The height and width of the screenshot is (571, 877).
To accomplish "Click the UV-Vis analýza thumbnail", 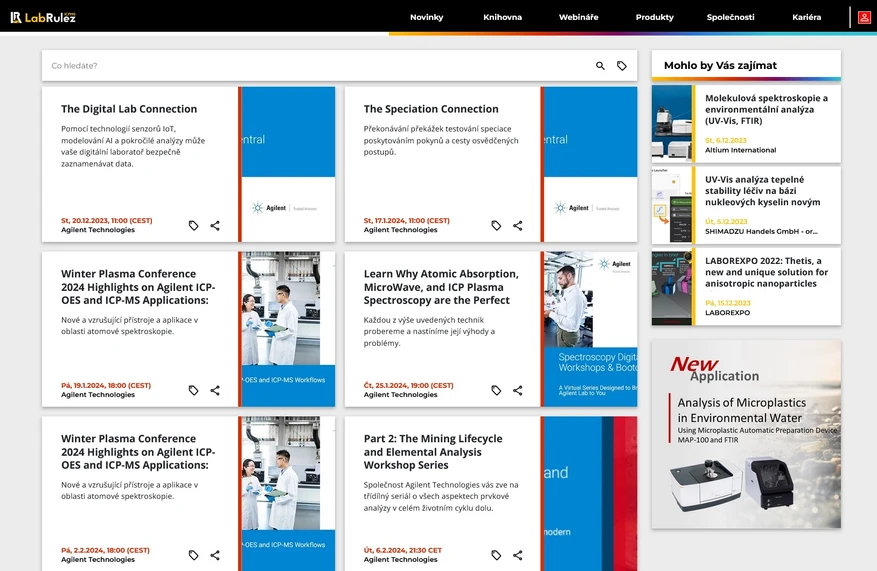I will (x=672, y=205).
